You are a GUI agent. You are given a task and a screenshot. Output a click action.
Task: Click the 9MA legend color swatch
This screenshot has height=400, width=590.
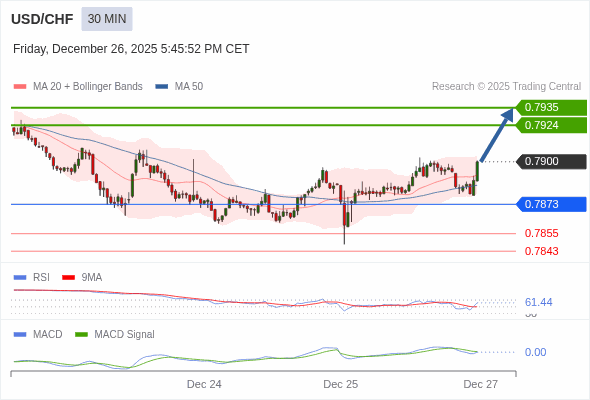(68, 278)
